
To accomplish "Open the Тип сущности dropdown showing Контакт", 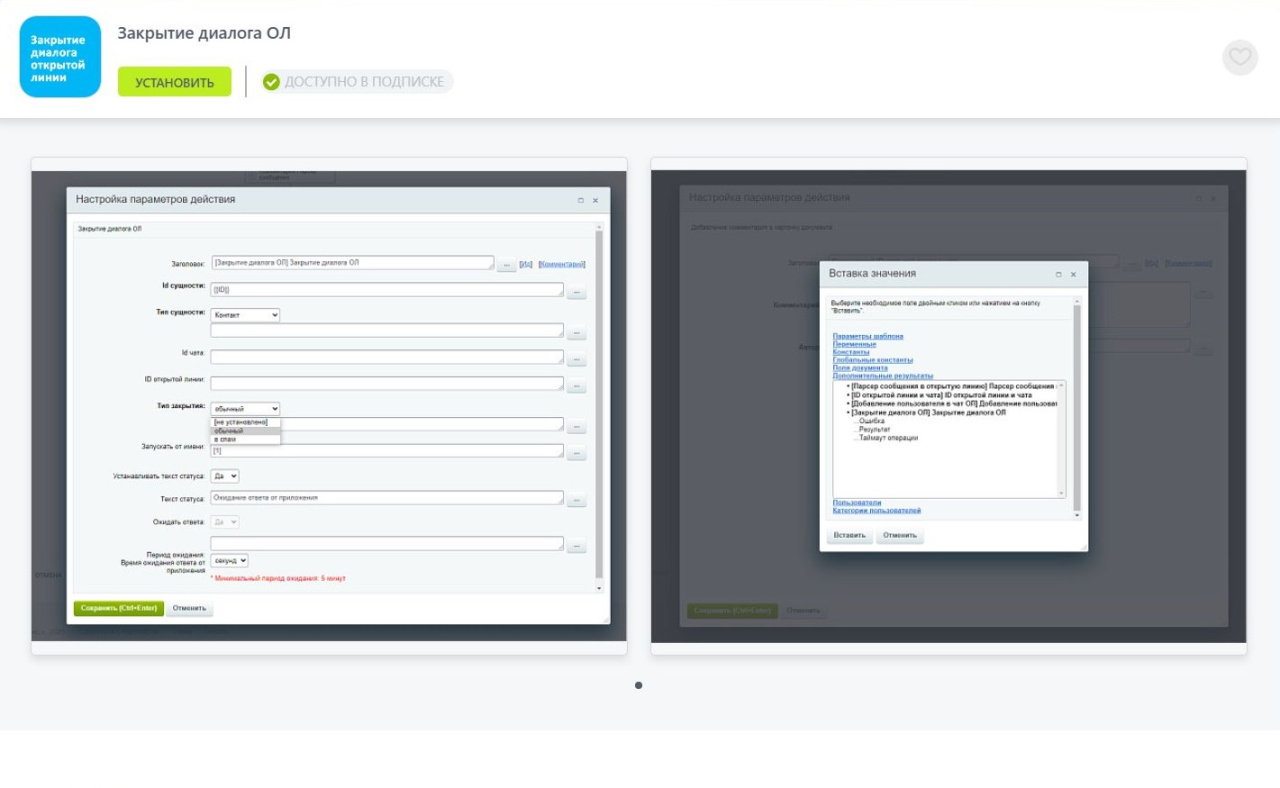I will (245, 315).
